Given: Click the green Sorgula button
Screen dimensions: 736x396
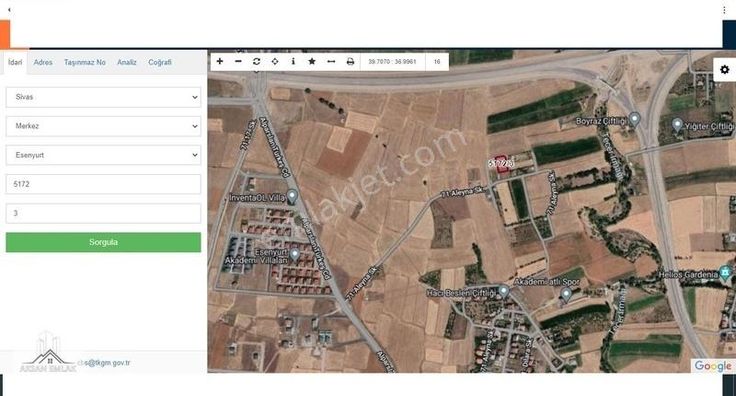Looking at the screenshot, I should (103, 242).
